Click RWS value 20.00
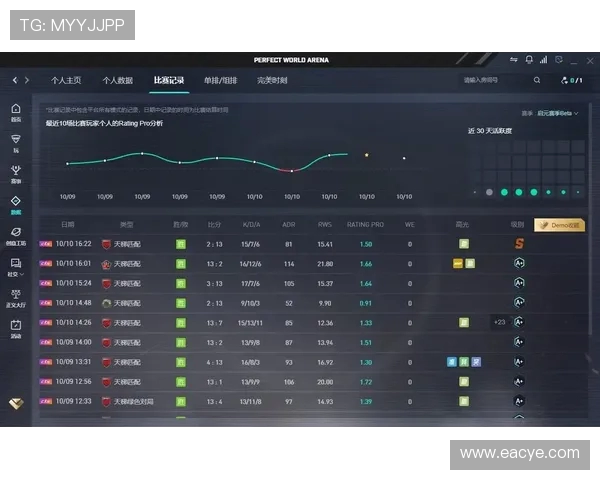Screen dimensions: 600x480 (325, 382)
